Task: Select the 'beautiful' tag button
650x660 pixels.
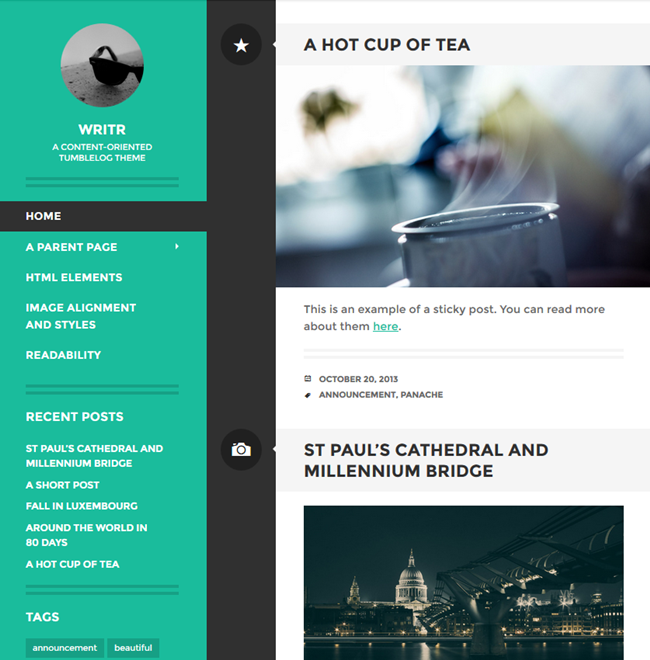Action: click(x=133, y=647)
